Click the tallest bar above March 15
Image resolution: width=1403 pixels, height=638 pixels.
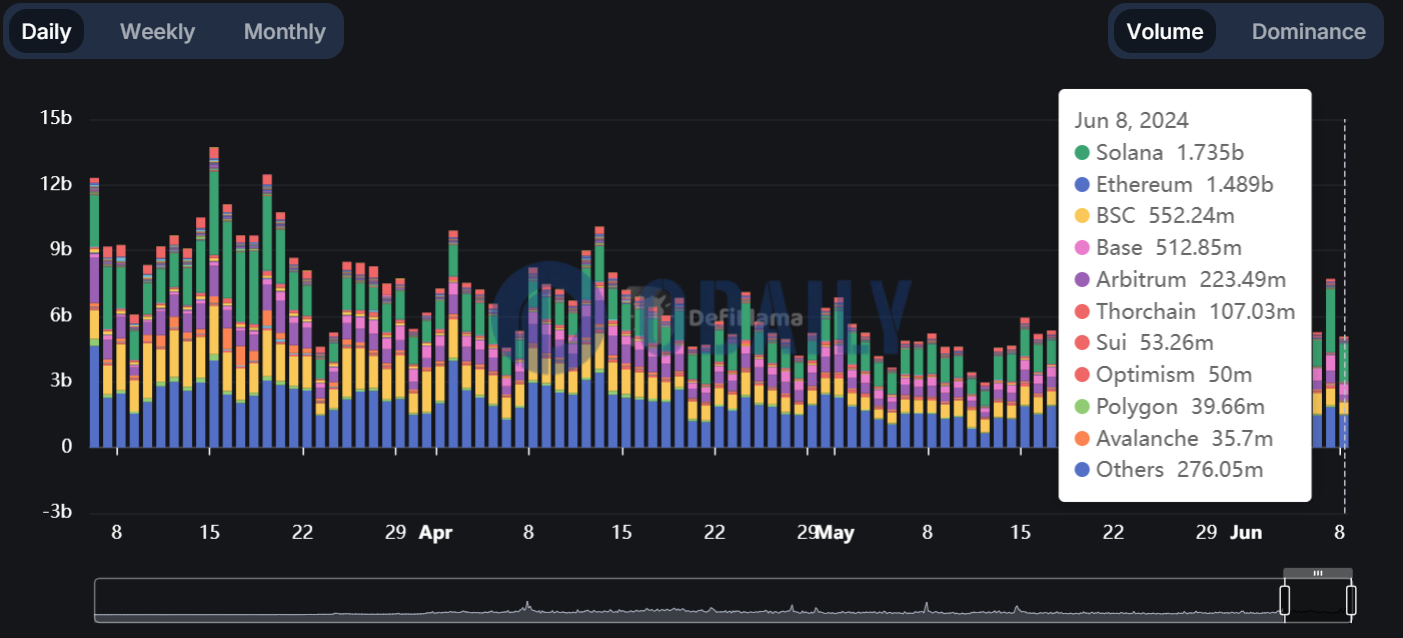(x=214, y=297)
